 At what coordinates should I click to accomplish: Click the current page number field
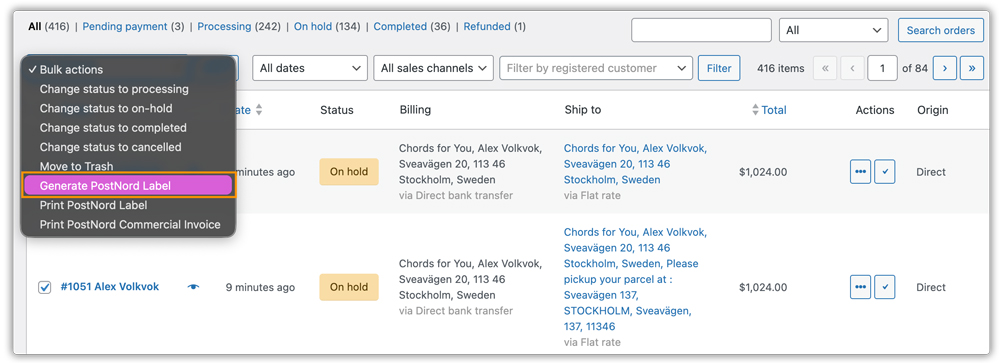[882, 68]
